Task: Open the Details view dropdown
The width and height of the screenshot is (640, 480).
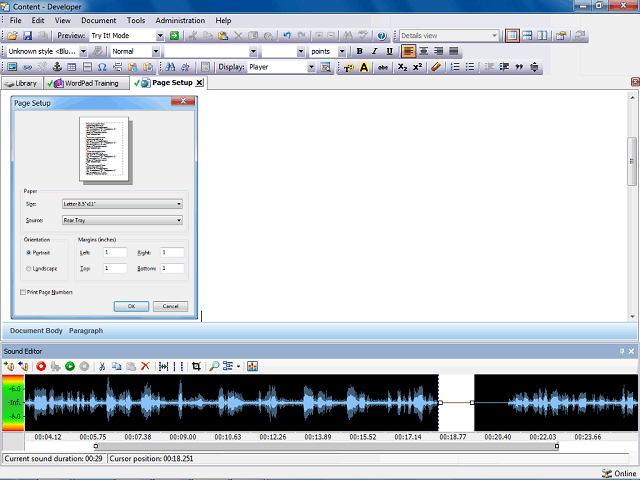Action: tap(494, 36)
